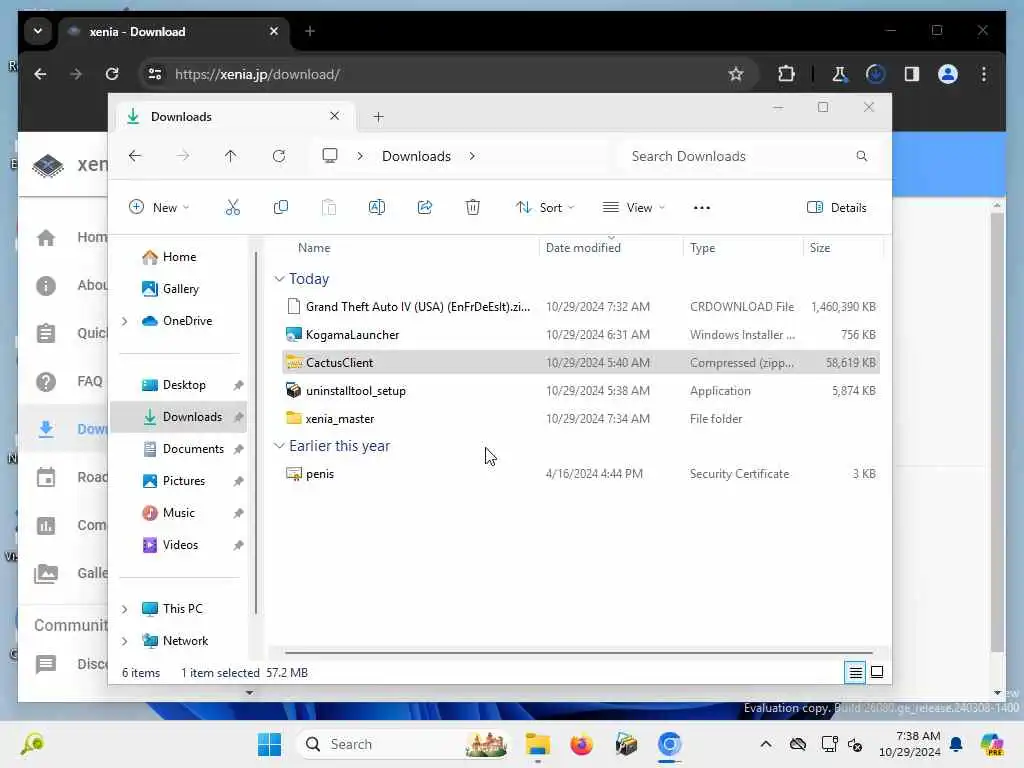
Task: Add a new Explorer tab
Action: point(378,117)
